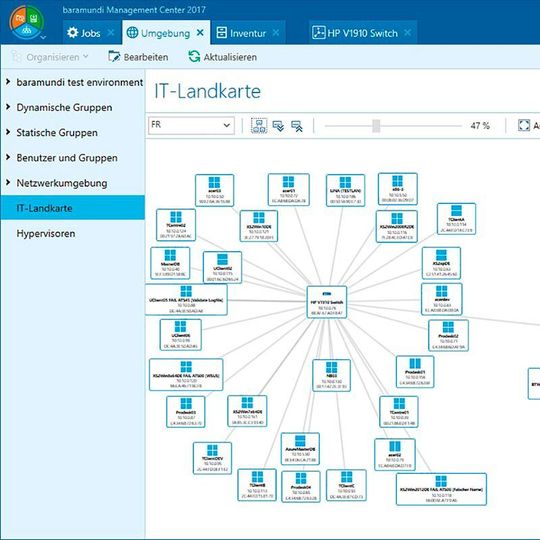Select the XS2Win10DE node
The width and height of the screenshot is (540, 540).
[259, 226]
